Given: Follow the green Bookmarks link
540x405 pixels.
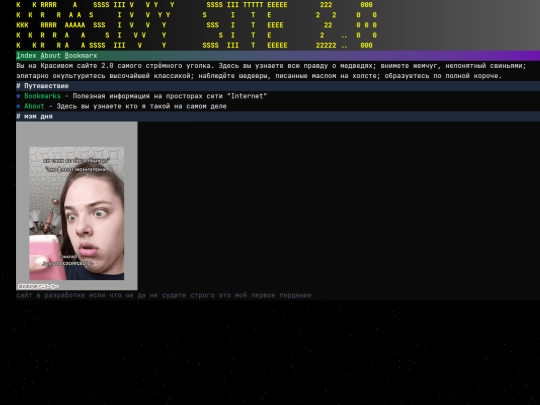Looking at the screenshot, I should (x=42, y=96).
